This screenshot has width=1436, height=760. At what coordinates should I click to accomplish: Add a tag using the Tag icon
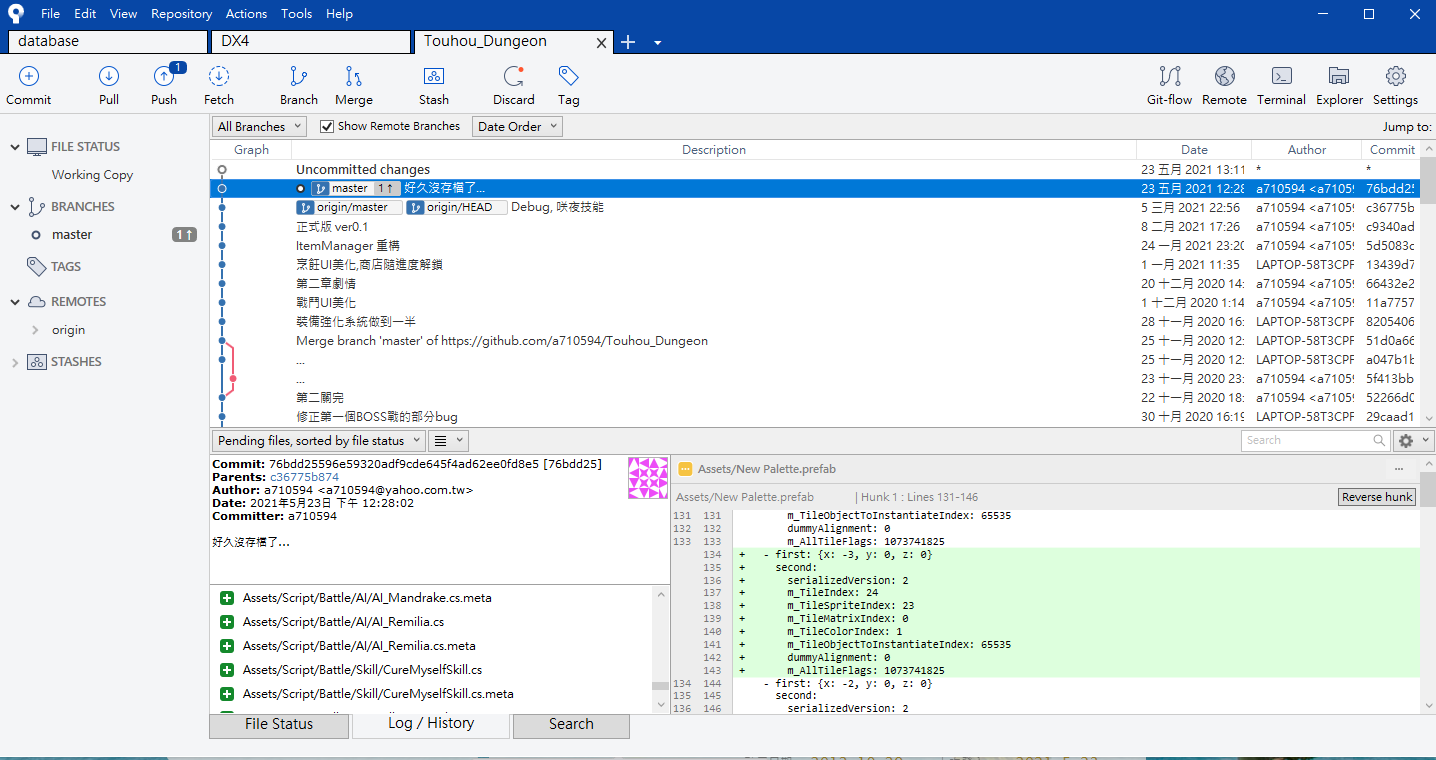568,76
